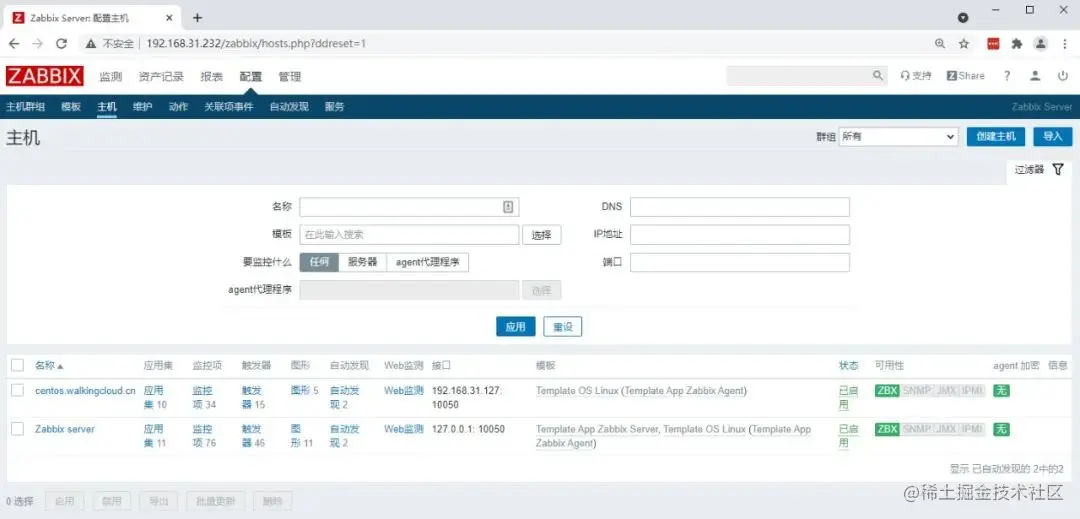Open 管理 main menu
Image resolution: width=1080 pixels, height=519 pixels.
(289, 76)
